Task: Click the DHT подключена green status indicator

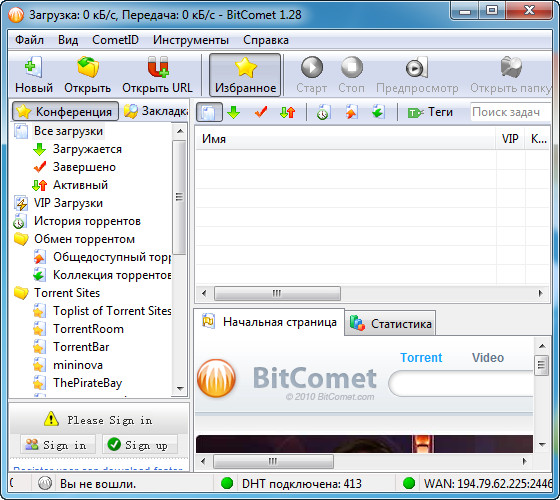Action: [x=227, y=484]
